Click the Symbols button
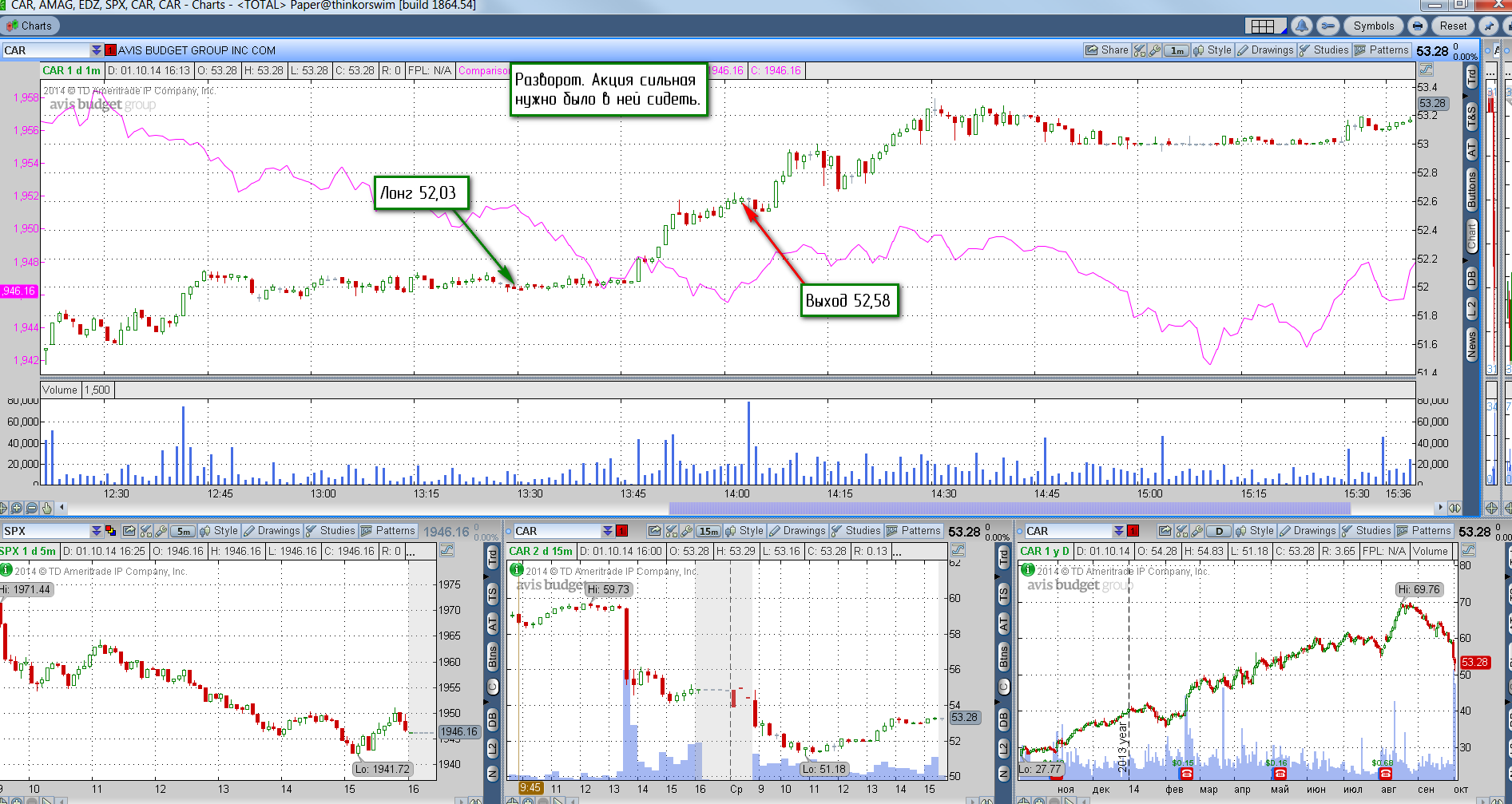The height and width of the screenshot is (804, 1512). point(1374,26)
